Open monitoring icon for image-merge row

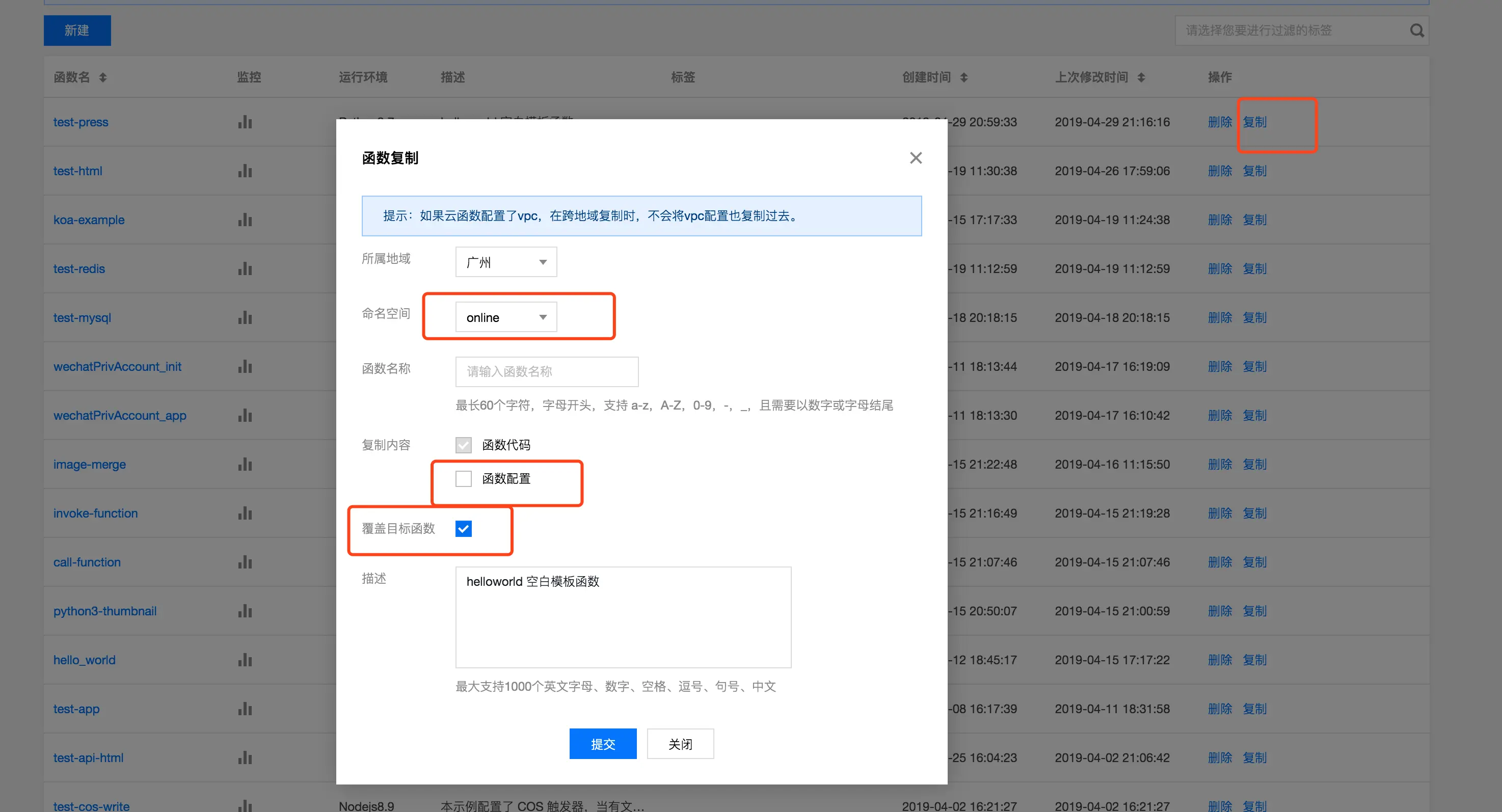[x=245, y=465]
